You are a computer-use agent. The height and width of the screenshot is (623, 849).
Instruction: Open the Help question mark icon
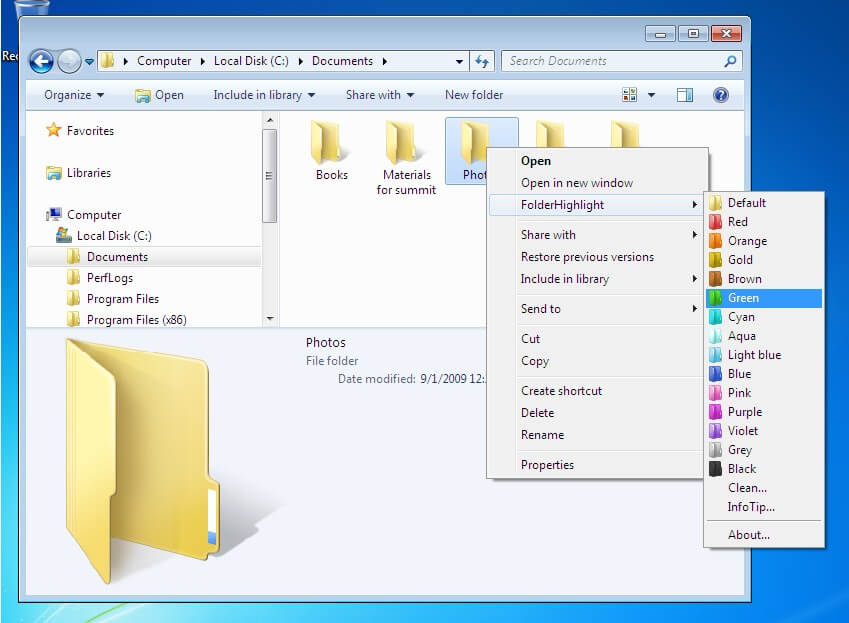tap(720, 95)
